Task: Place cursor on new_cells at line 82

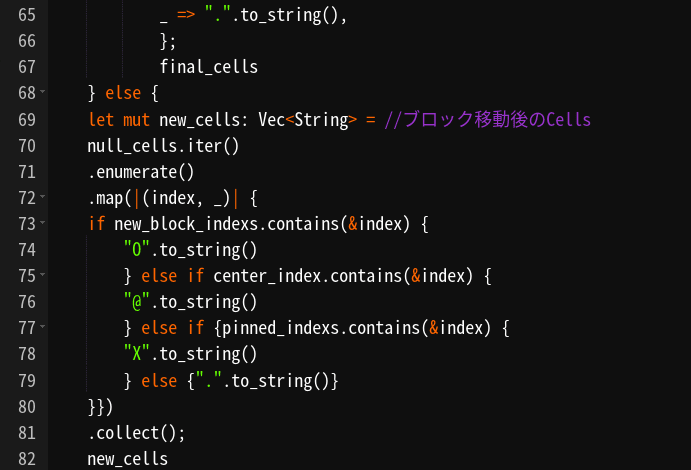Action: point(128,459)
